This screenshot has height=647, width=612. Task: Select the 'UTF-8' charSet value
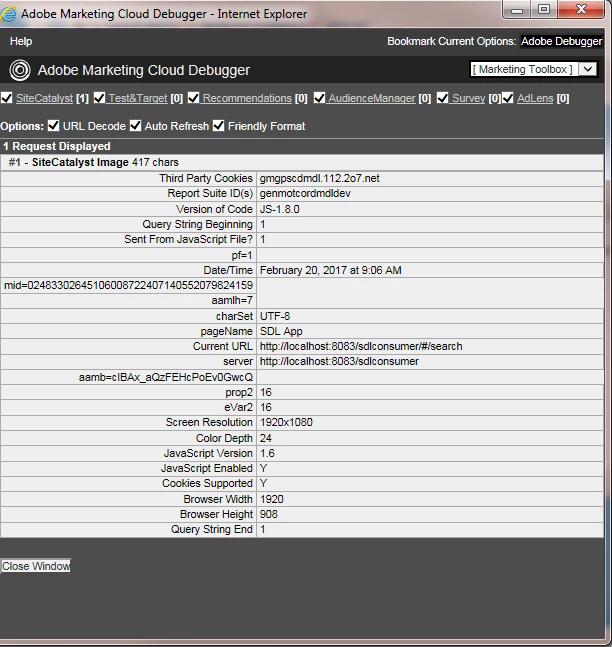pos(275,316)
